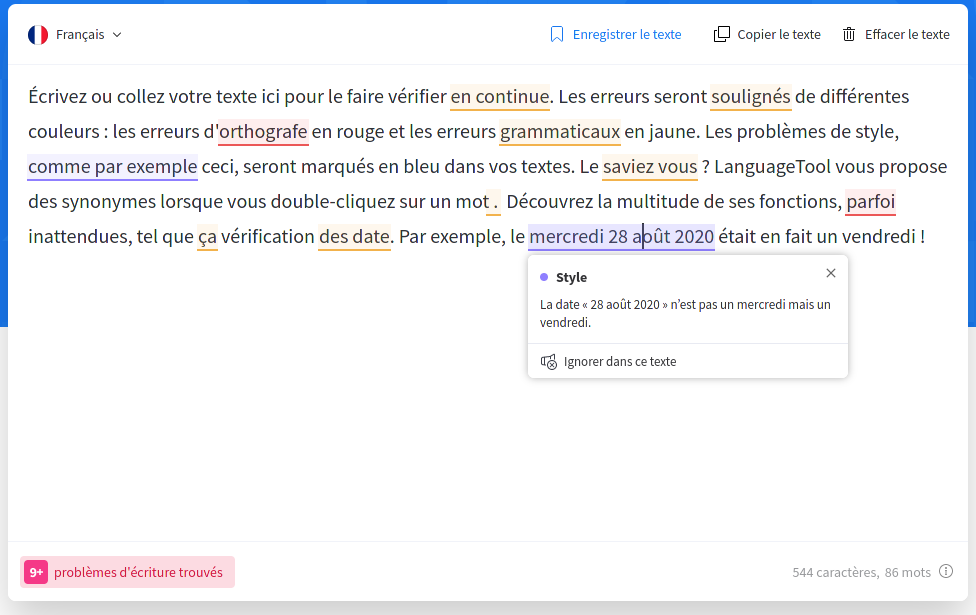Screen dimensions: 976x615
Task: Click underlined phrase "en continue"
Action: pos(500,96)
